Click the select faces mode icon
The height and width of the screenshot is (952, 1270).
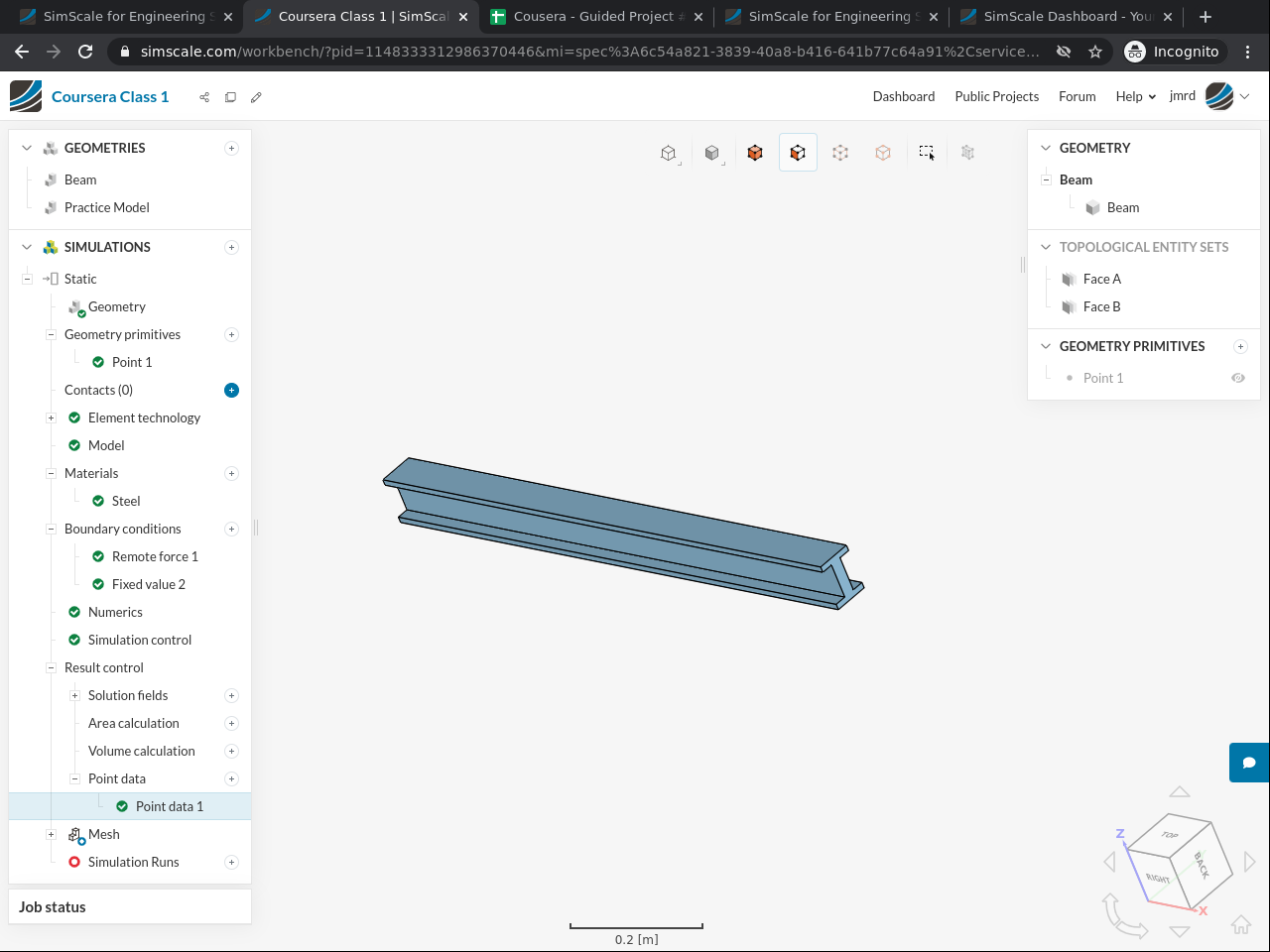pos(798,153)
